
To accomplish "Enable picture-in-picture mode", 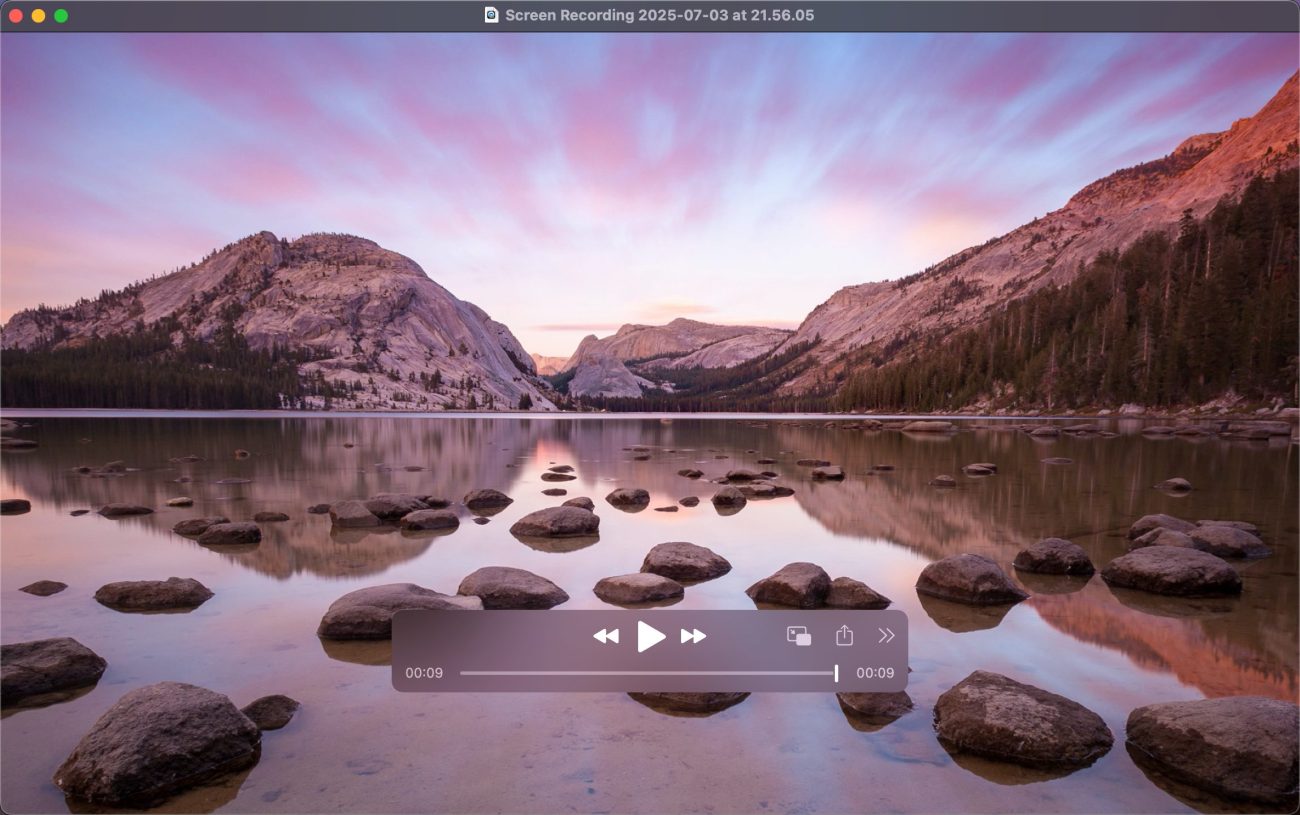I will (798, 636).
